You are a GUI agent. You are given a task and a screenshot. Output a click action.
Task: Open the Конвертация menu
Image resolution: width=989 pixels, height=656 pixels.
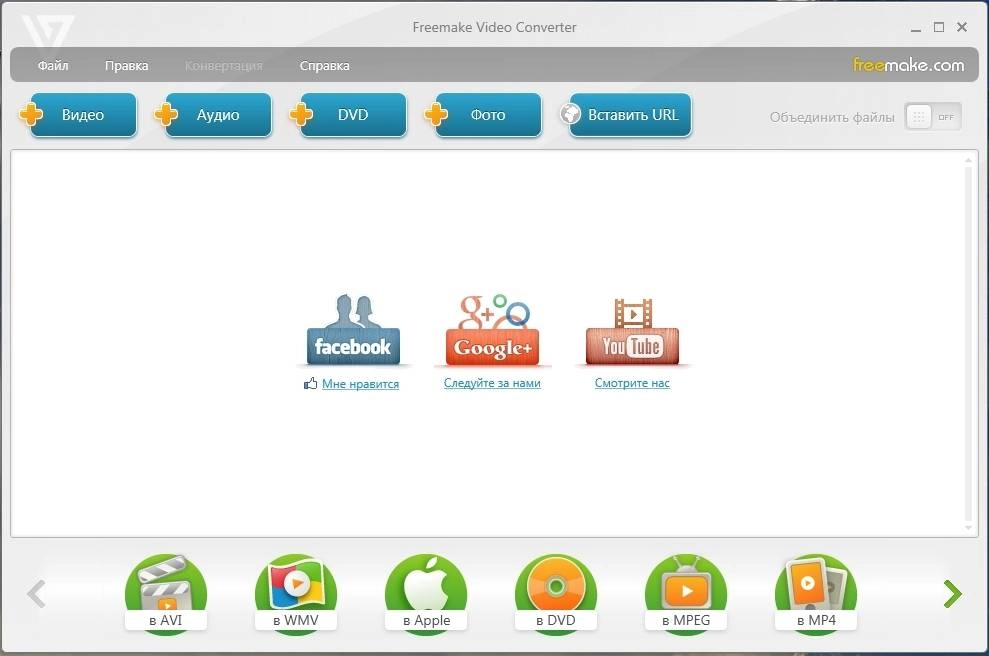[x=224, y=66]
